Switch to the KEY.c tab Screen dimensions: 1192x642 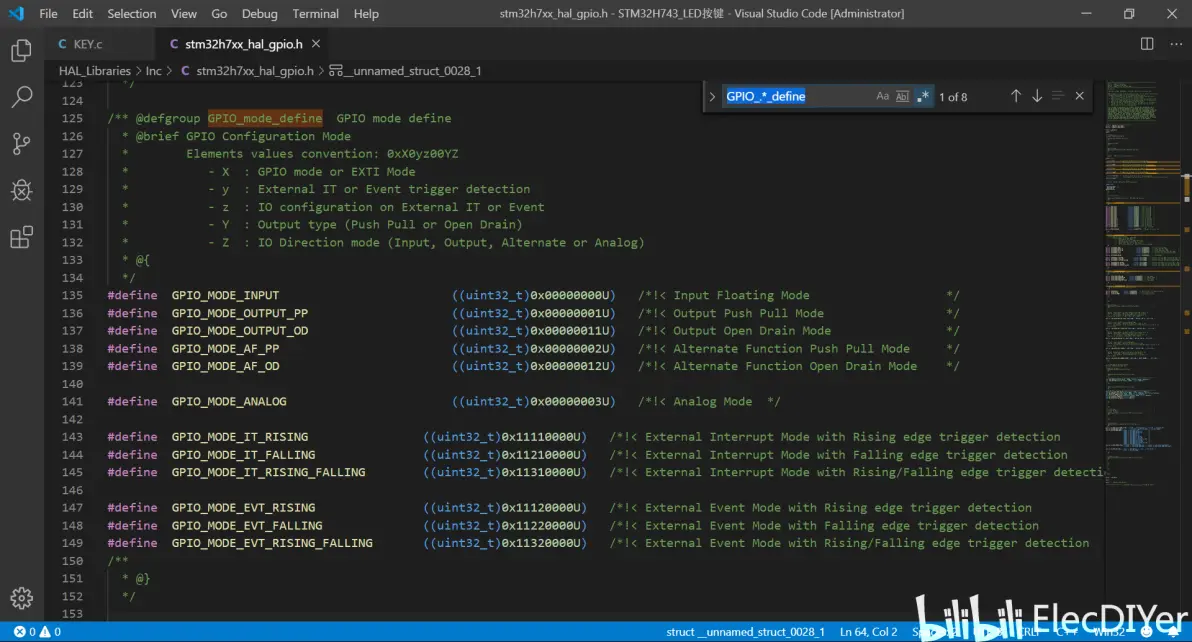87,44
